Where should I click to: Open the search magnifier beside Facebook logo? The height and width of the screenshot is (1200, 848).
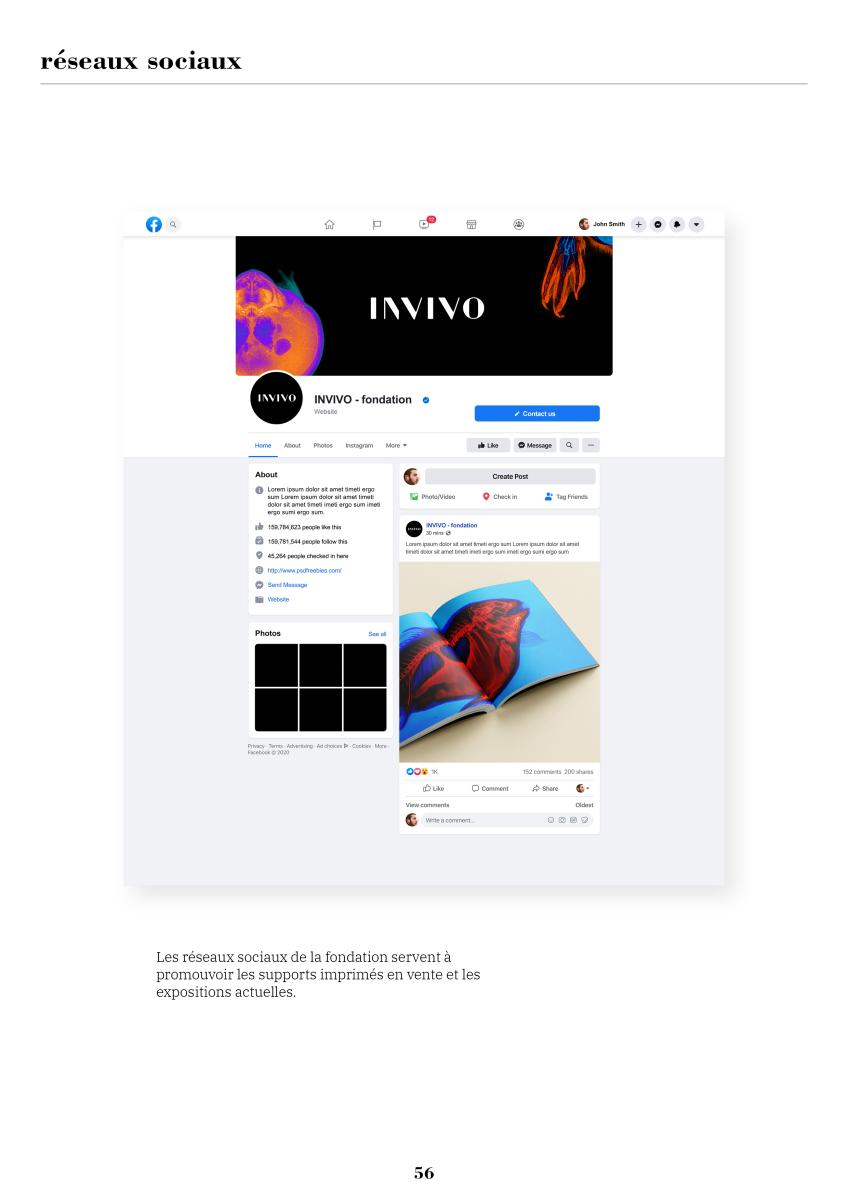coord(173,224)
